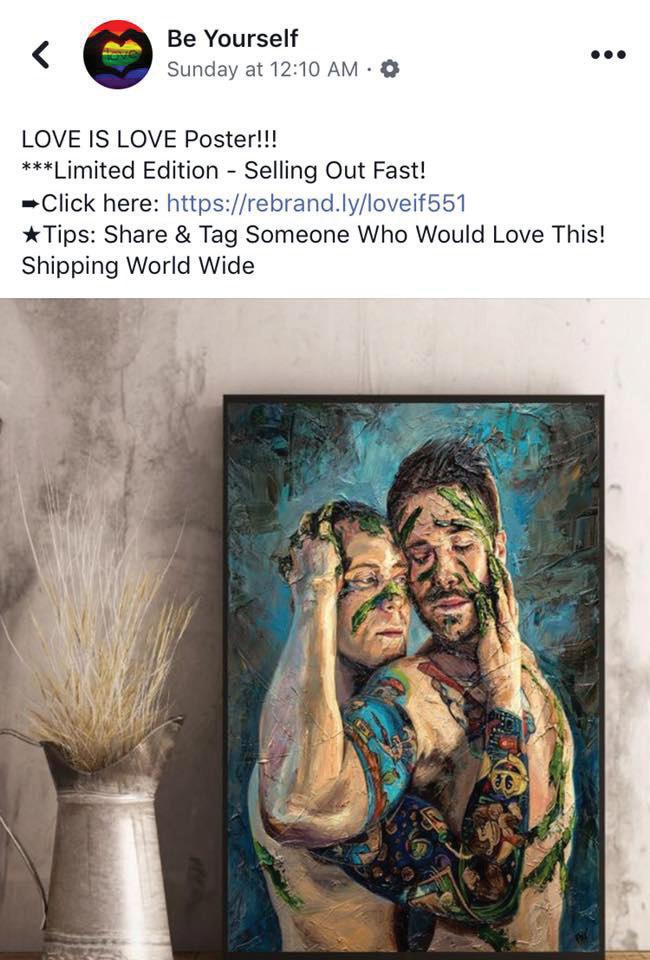650x960 pixels.
Task: Open the framed couple painting poster
Action: [x=414, y=676]
